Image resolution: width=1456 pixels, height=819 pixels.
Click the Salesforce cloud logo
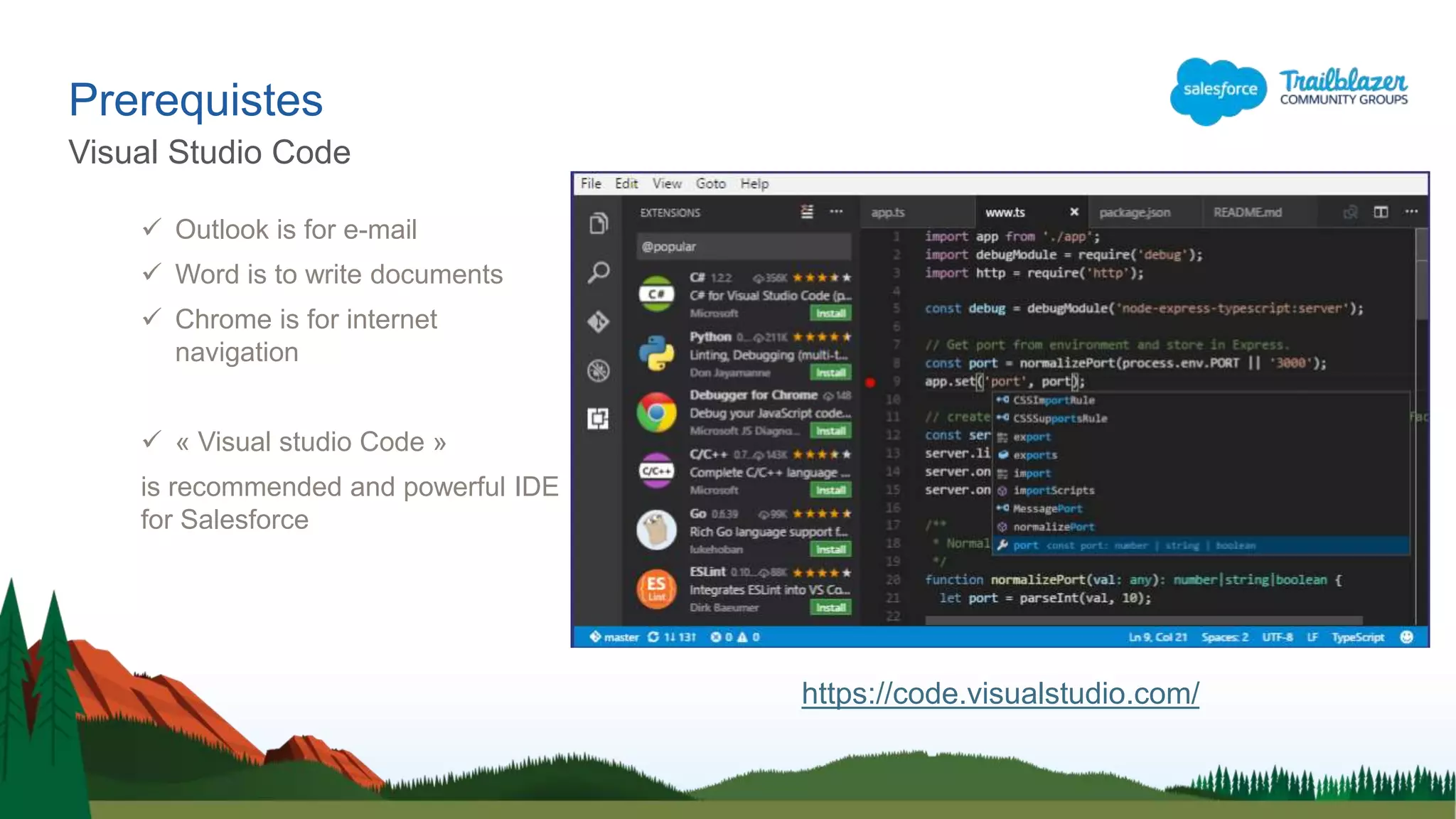click(1219, 91)
